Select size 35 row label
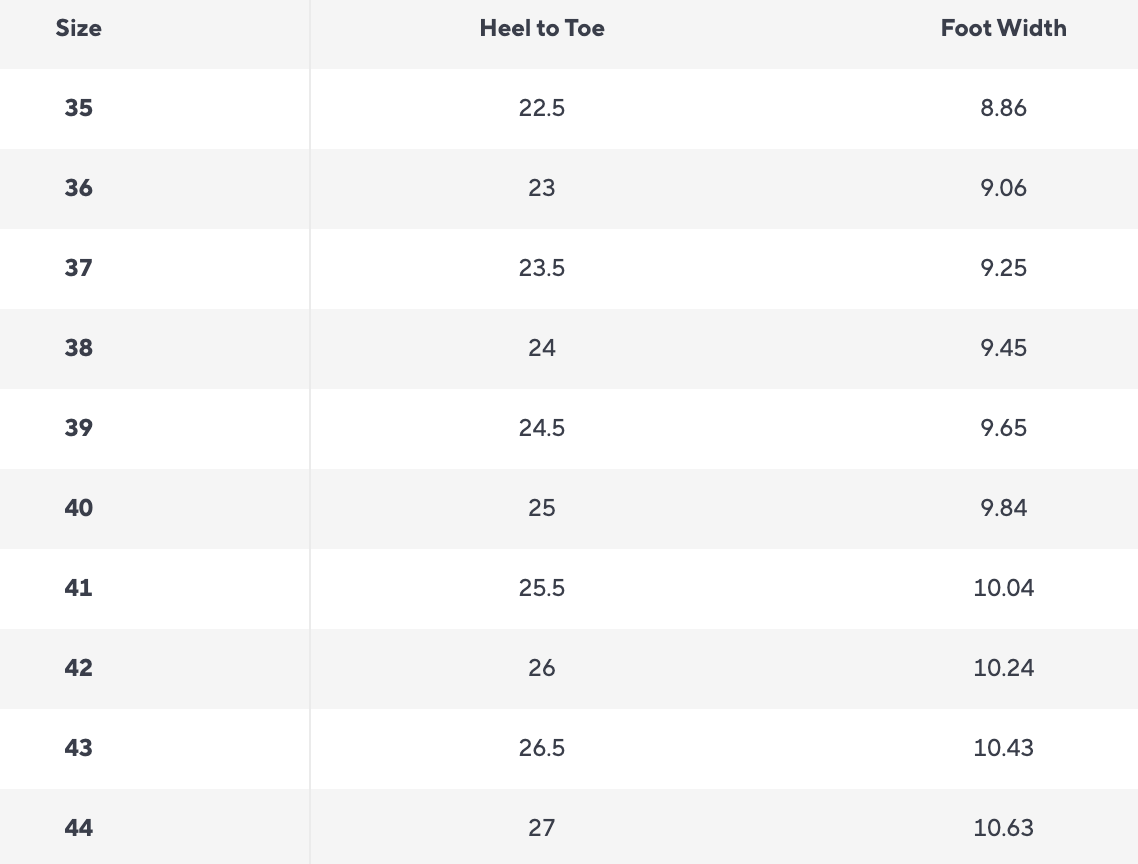 point(78,108)
